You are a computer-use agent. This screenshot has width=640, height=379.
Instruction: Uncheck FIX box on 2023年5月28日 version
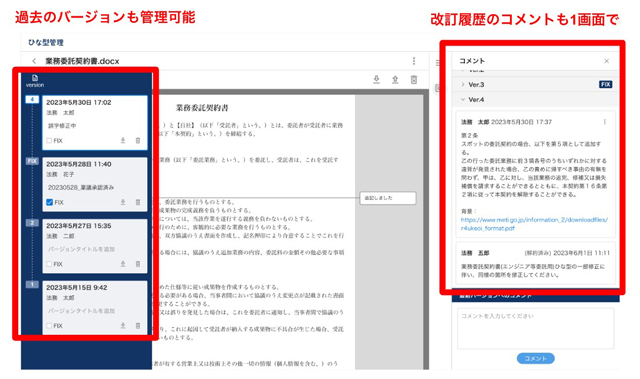coord(49,202)
